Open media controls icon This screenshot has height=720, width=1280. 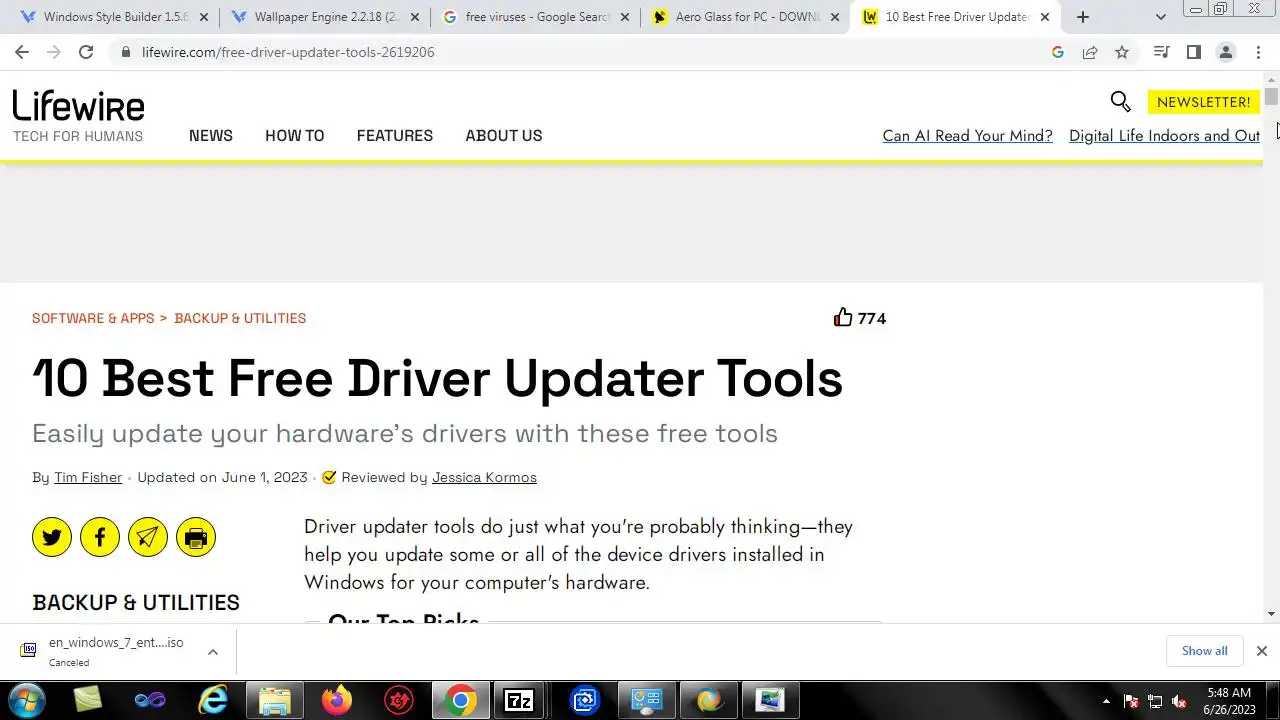coord(1161,52)
